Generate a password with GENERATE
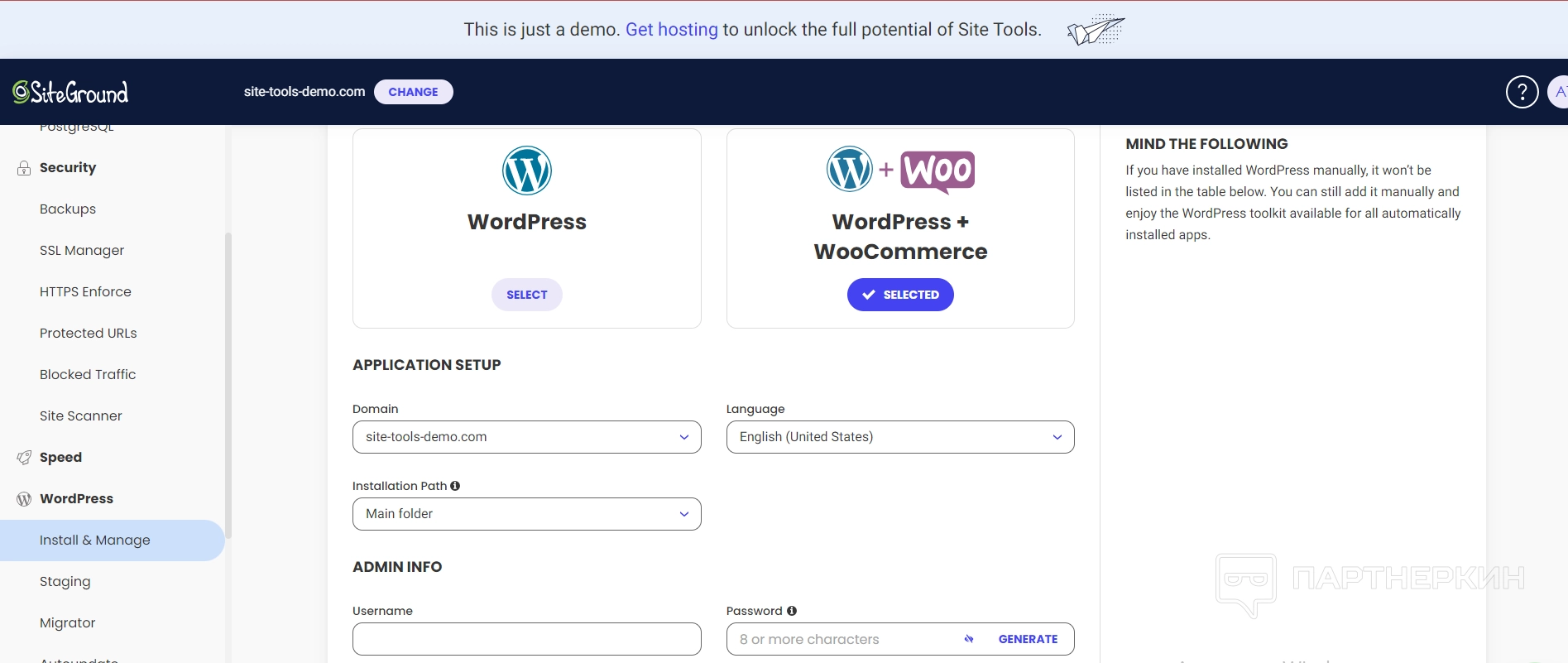 pos(1028,639)
